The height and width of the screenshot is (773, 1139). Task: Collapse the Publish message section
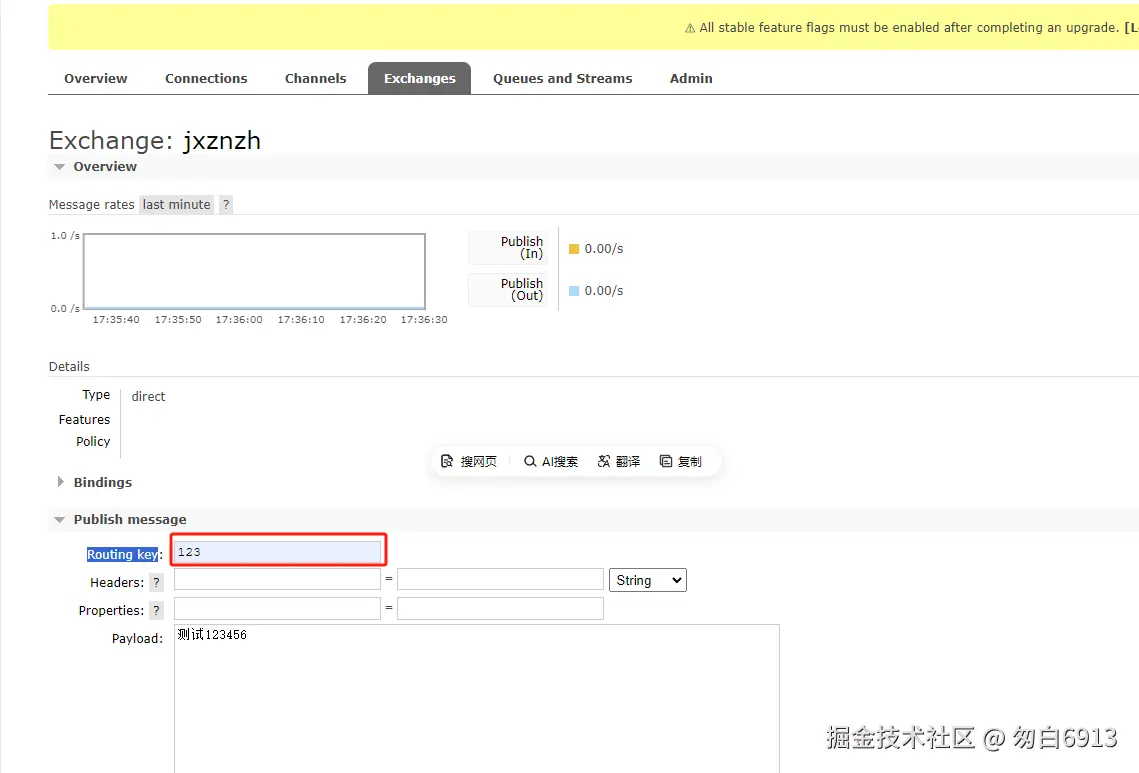click(121, 519)
